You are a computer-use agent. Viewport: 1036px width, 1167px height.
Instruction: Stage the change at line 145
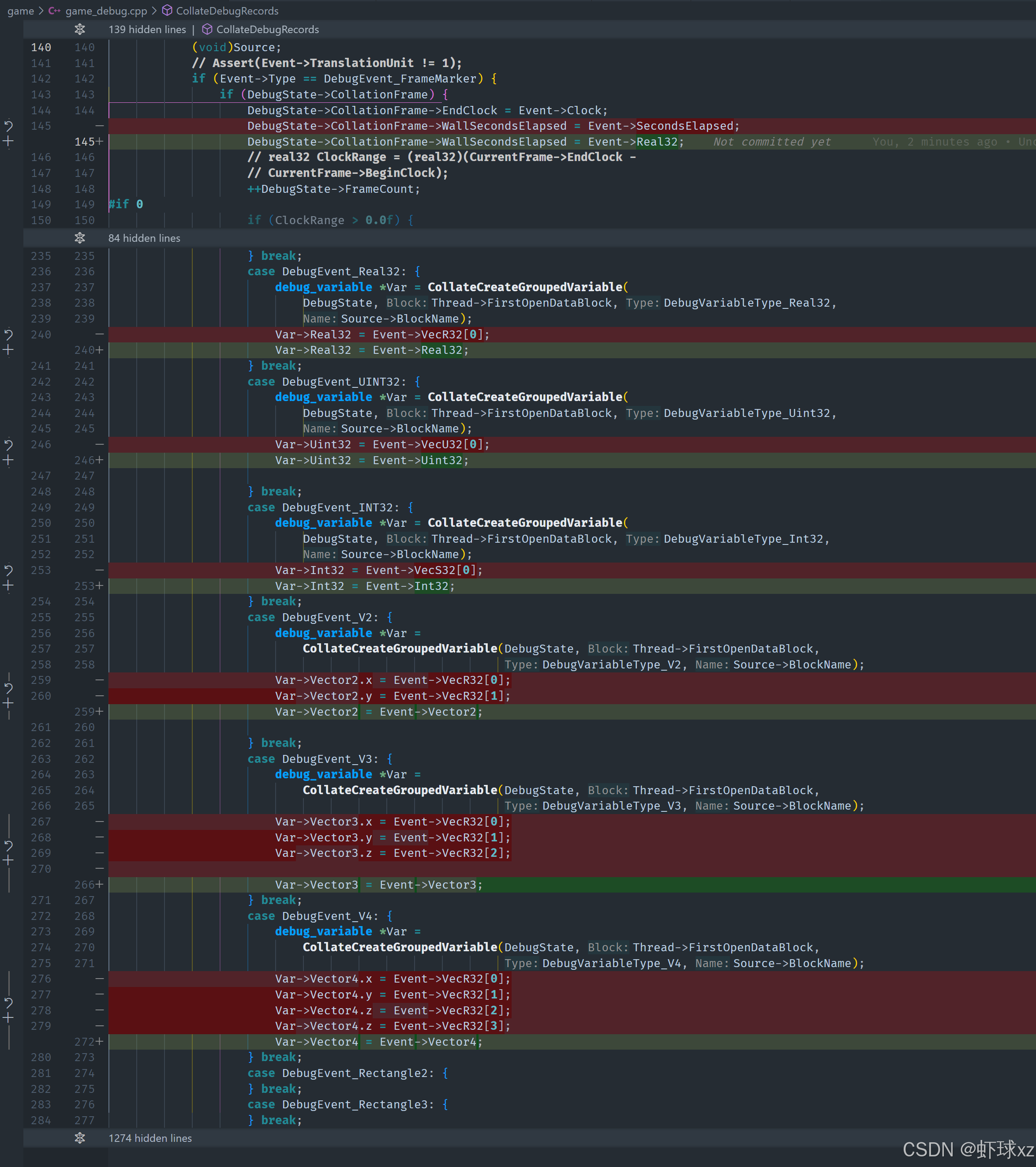8,142
